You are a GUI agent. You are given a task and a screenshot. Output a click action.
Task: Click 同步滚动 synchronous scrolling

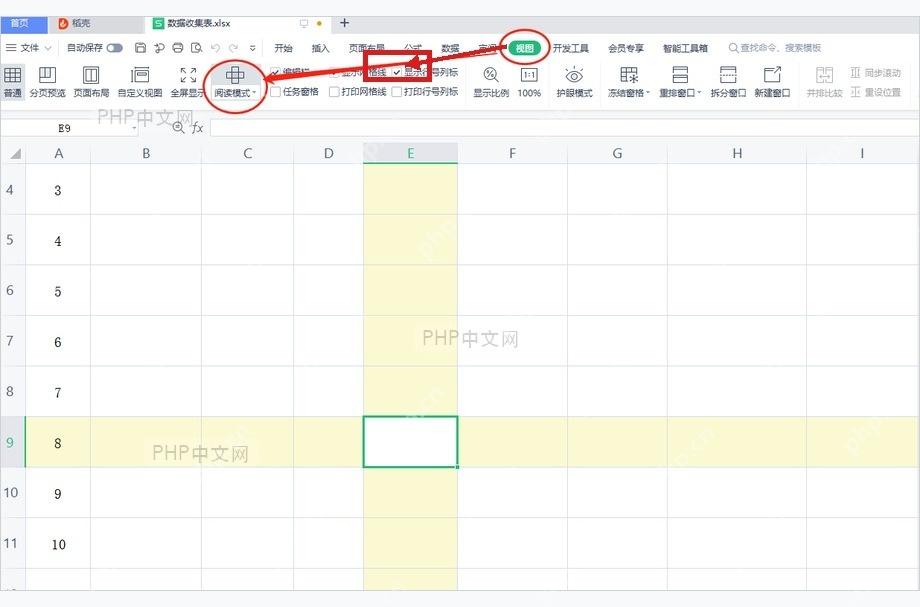[x=875, y=73]
